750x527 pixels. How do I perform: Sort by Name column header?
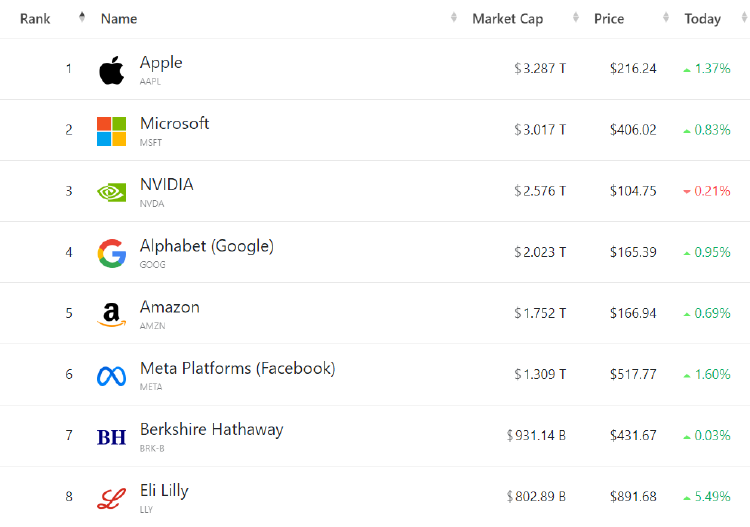[x=119, y=19]
